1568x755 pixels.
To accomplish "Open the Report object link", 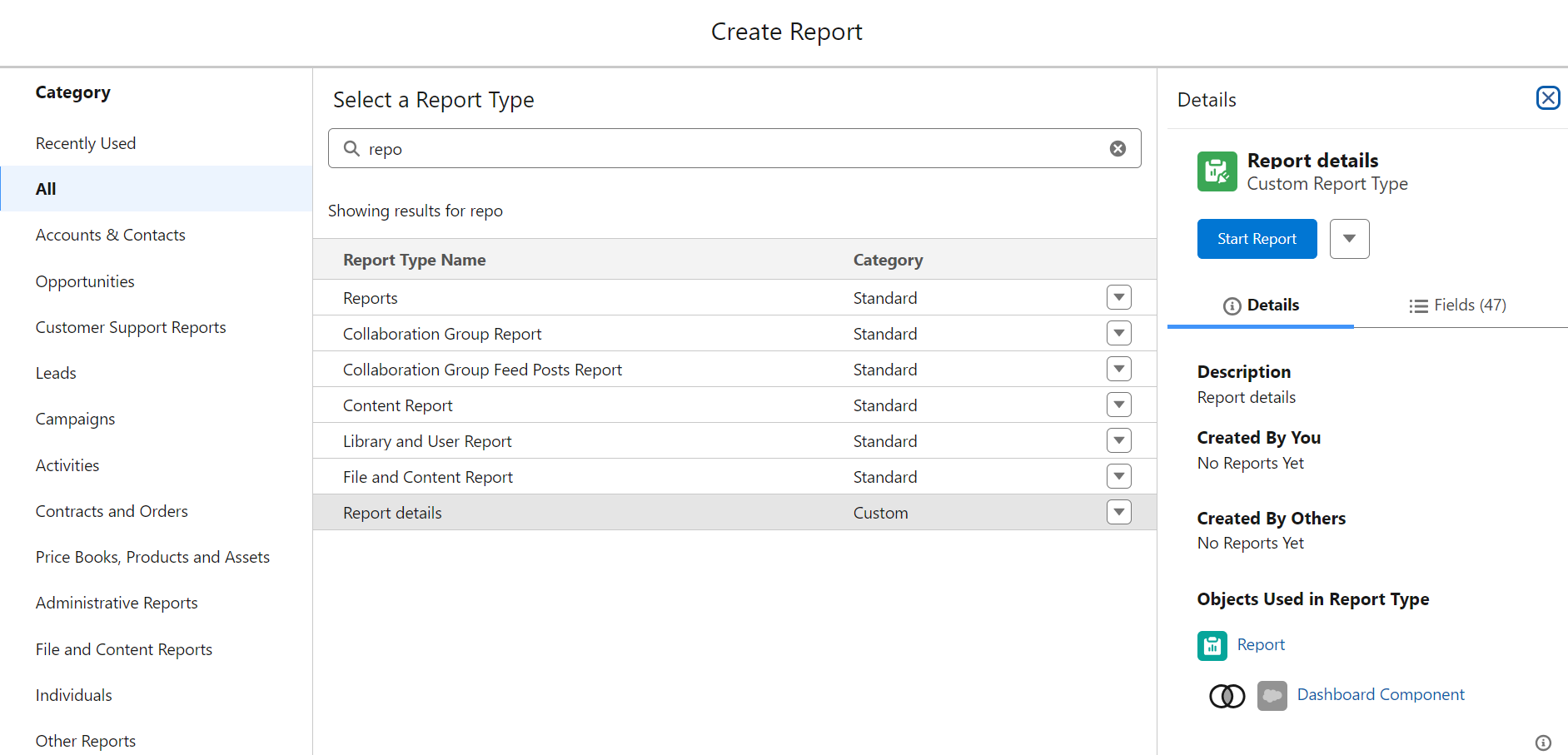I will click(1261, 644).
